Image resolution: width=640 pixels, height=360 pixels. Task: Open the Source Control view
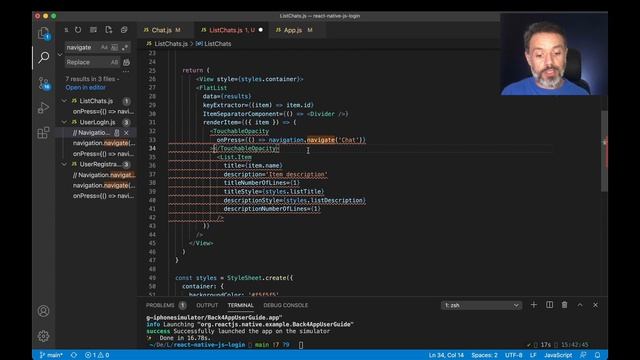tap(44, 83)
